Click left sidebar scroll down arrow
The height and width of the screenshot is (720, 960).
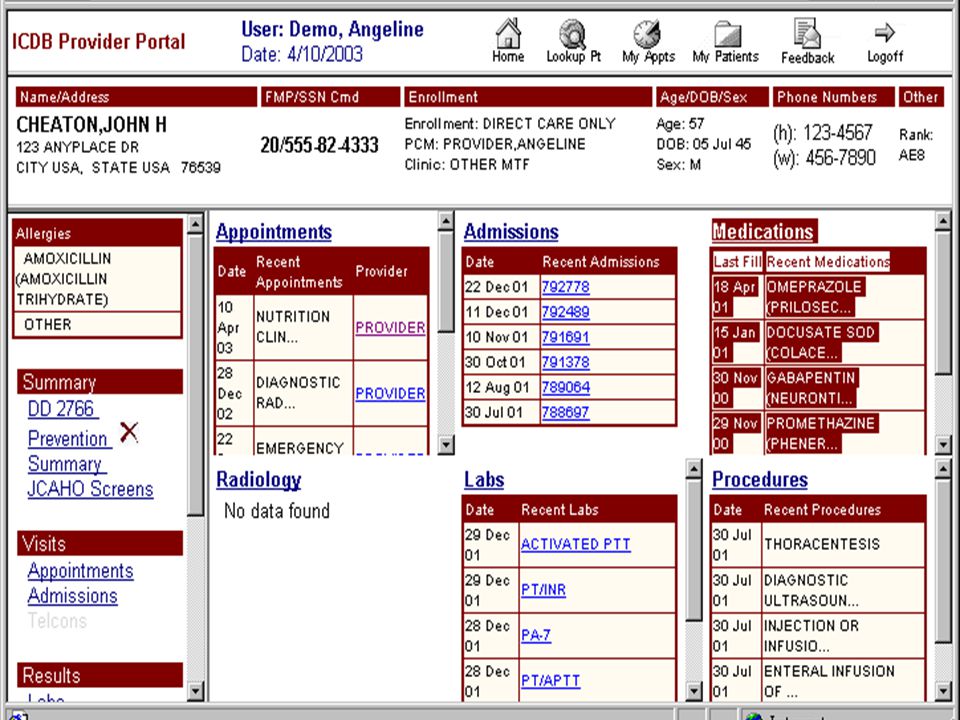coord(195,692)
